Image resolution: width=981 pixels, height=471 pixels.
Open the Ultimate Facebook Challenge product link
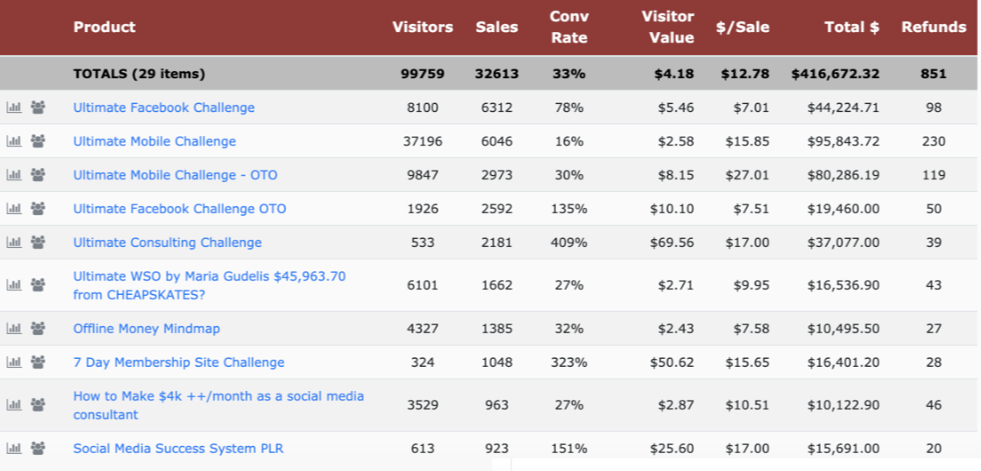[x=164, y=108]
